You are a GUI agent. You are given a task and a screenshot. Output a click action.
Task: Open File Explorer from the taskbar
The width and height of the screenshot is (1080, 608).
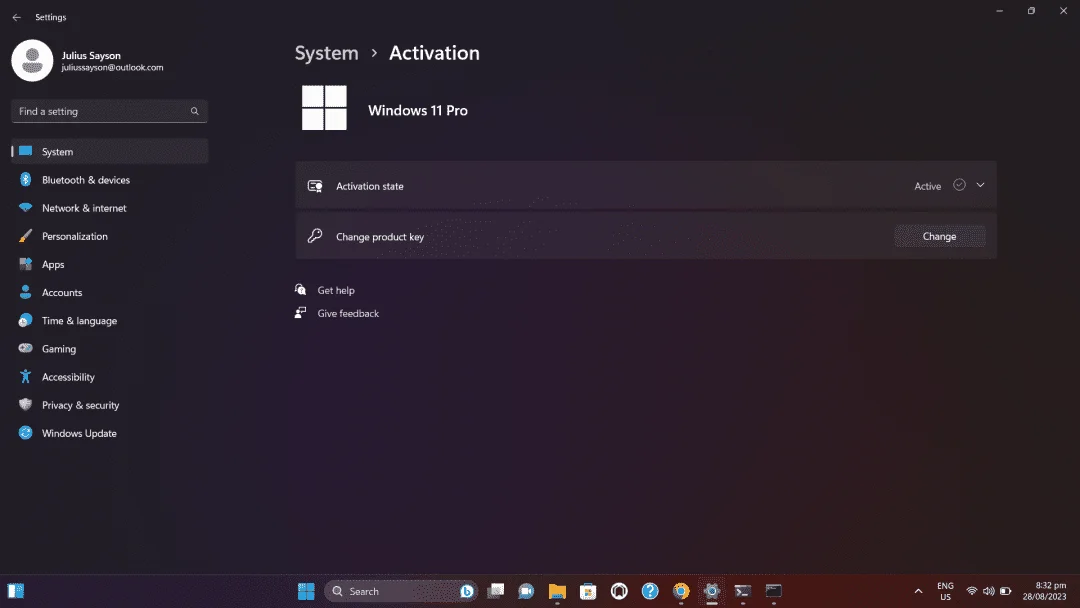[557, 591]
